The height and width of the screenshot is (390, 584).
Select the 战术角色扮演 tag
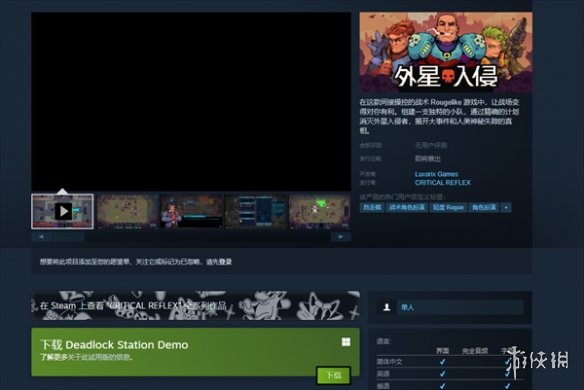click(x=406, y=207)
